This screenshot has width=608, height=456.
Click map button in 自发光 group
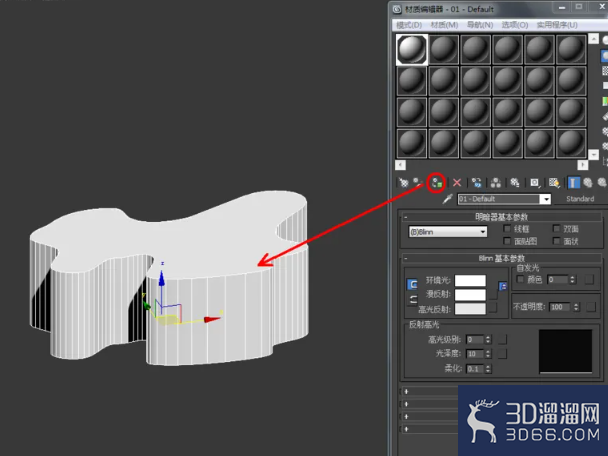coord(589,280)
